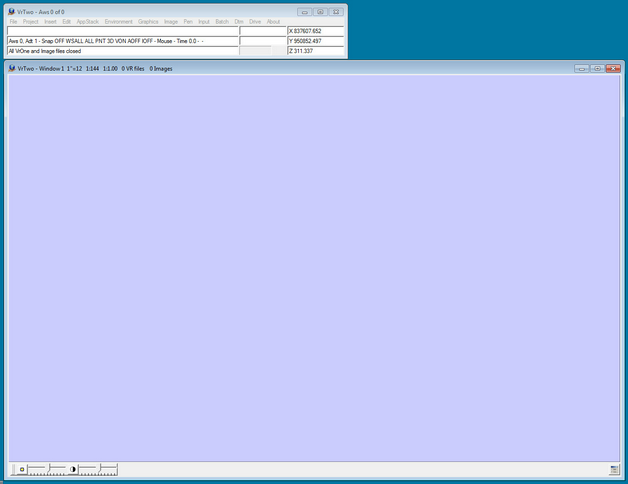Click the VrTwo Window 1 title icon
Viewport: 628px width, 484px height.
[x=12, y=69]
